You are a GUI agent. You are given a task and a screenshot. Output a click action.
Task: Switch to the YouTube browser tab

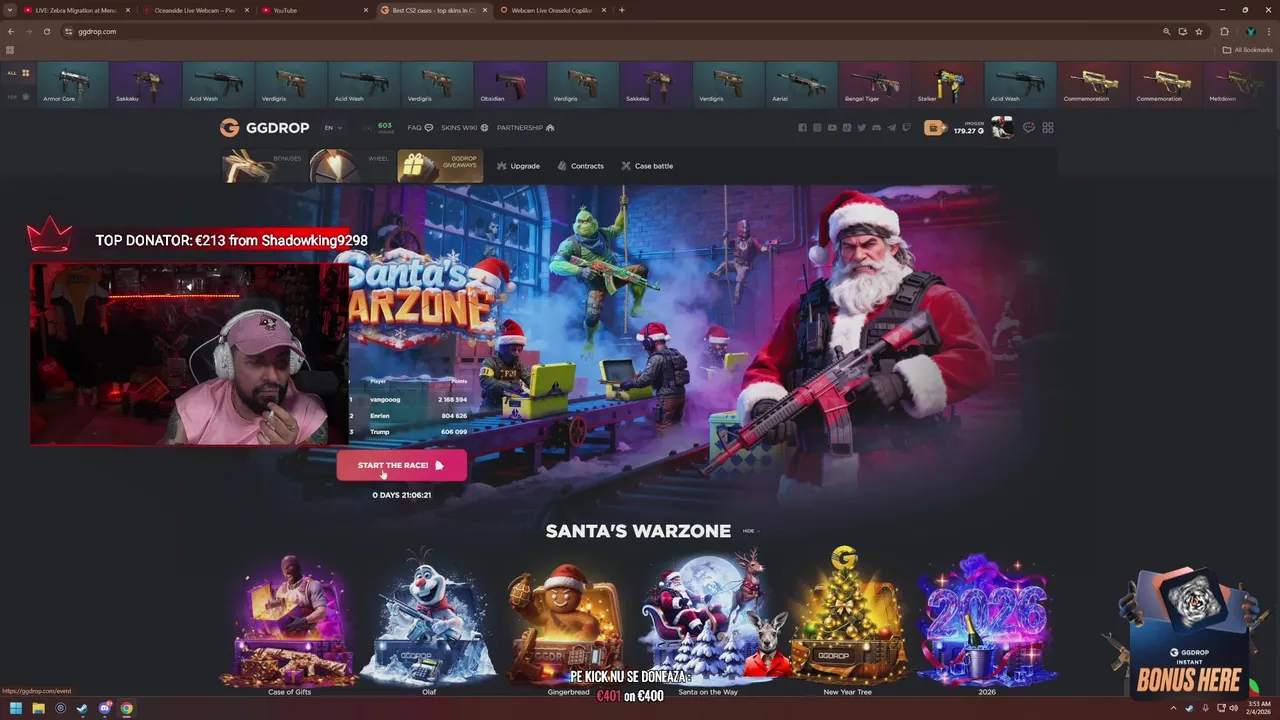pos(313,10)
